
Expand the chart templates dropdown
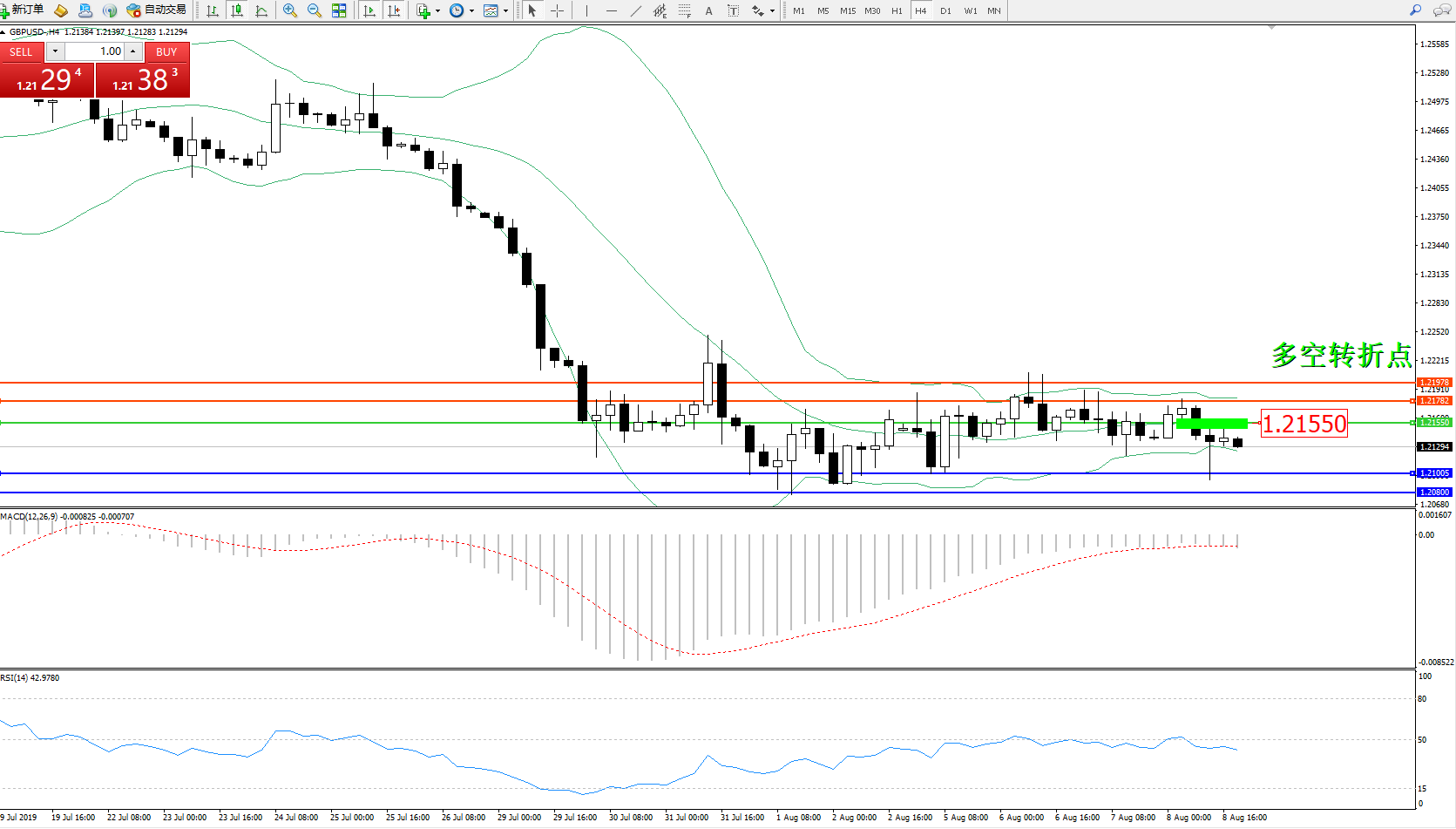coord(505,11)
